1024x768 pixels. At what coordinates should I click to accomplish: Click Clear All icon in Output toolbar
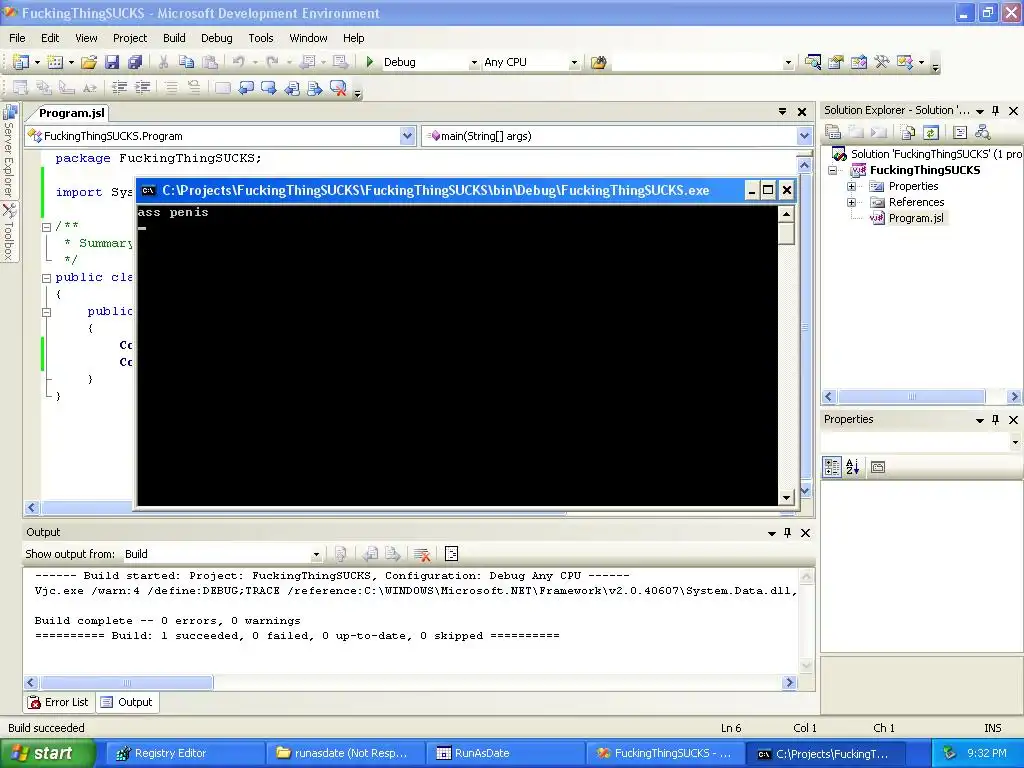point(422,554)
